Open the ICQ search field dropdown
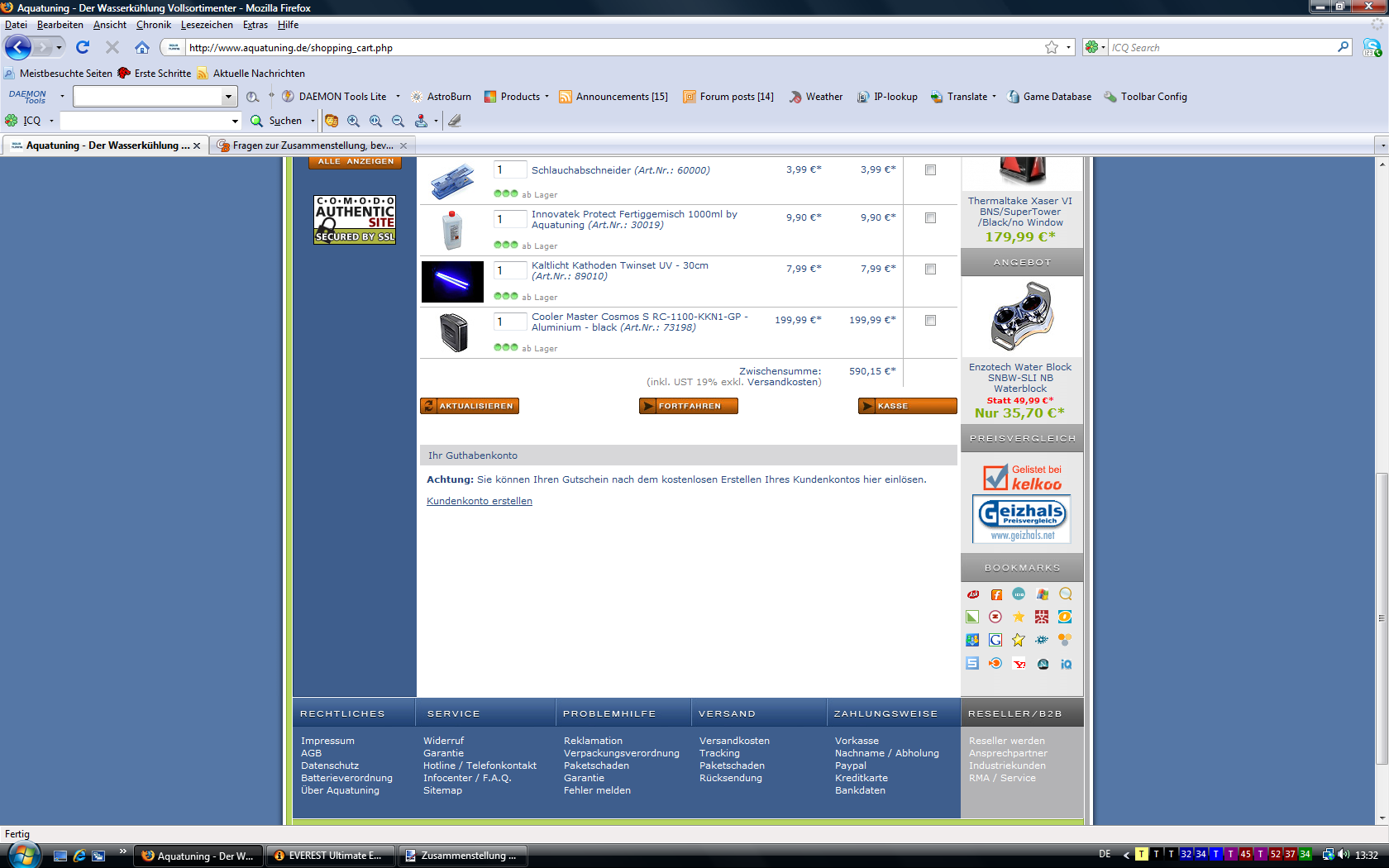 (x=235, y=121)
